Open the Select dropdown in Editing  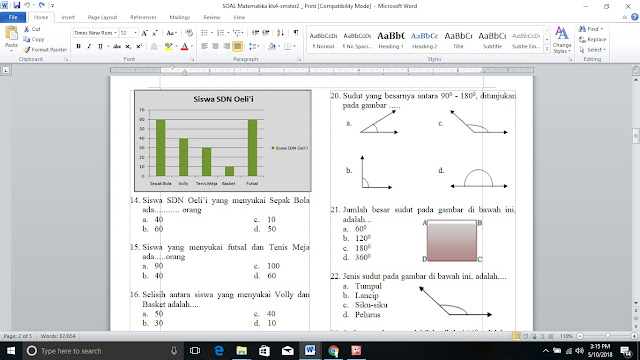592,49
